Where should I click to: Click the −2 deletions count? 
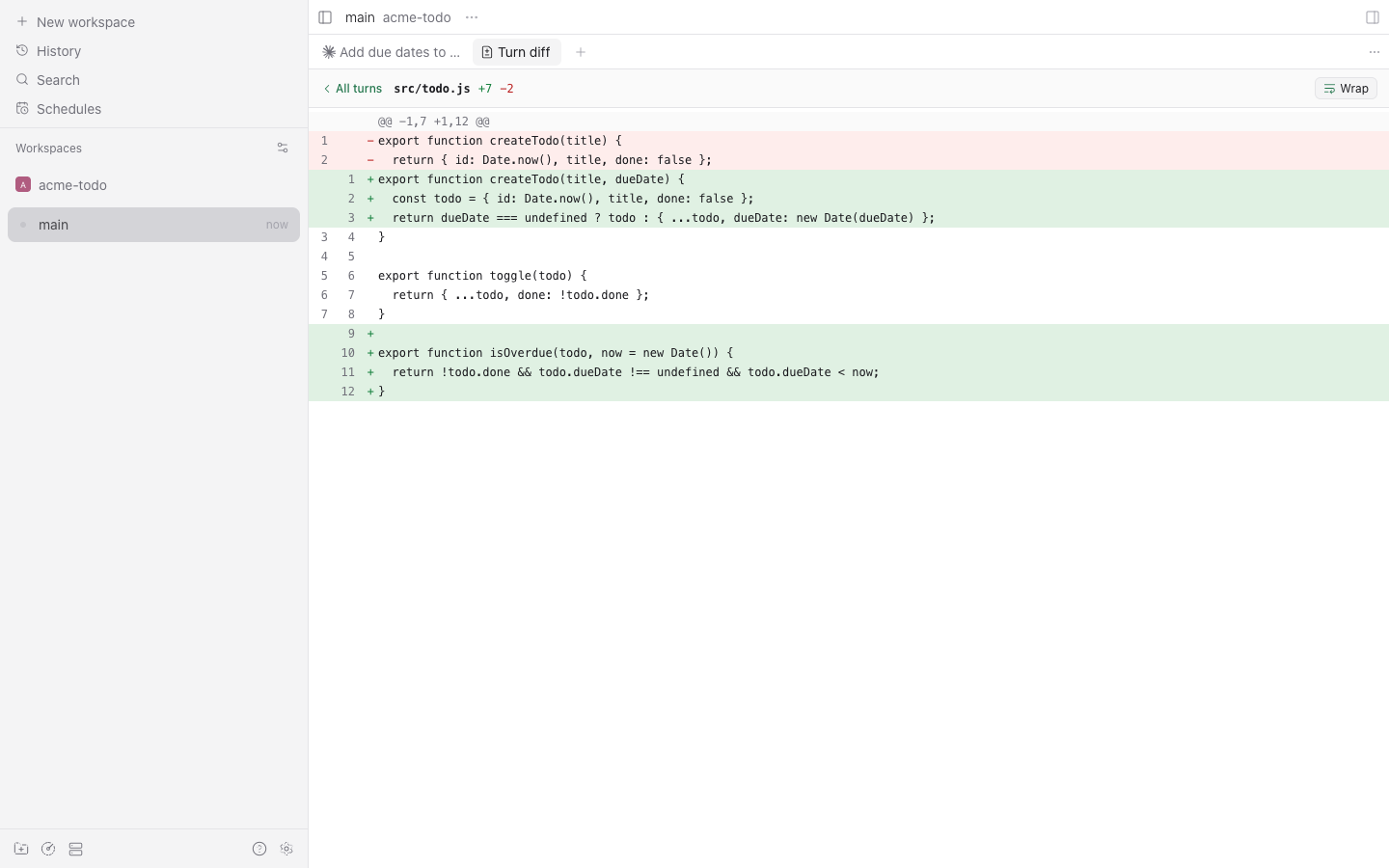pos(506,89)
